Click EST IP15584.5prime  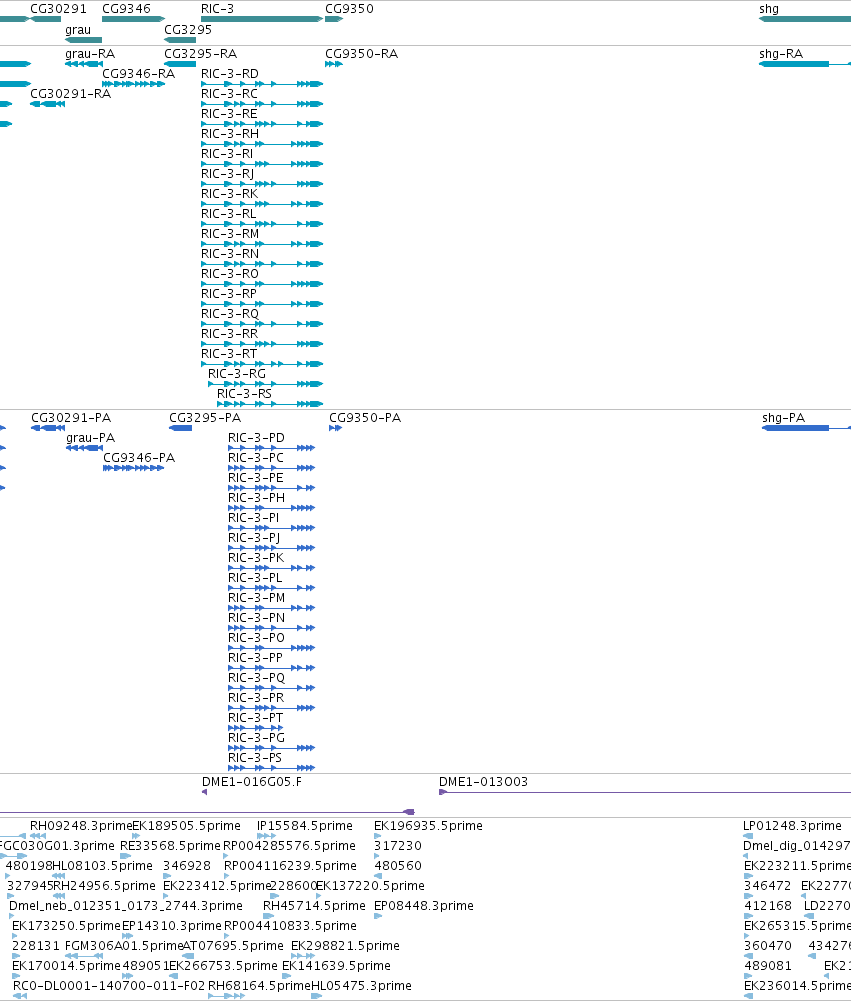tap(266, 836)
